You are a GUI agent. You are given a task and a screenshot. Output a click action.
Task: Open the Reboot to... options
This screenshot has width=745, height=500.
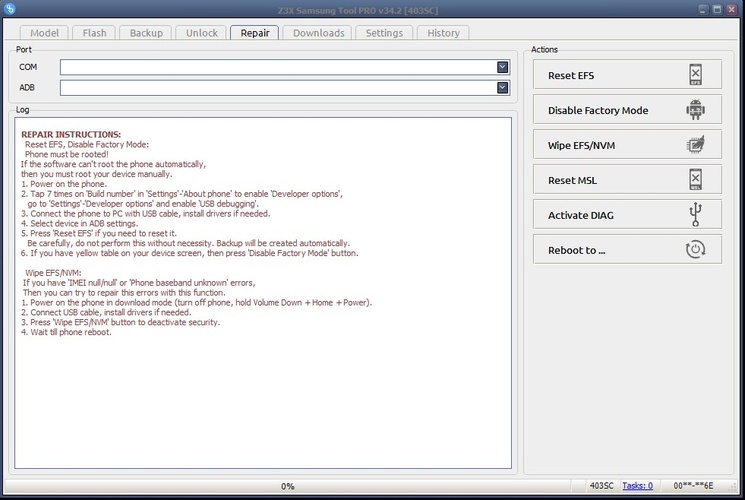627,250
